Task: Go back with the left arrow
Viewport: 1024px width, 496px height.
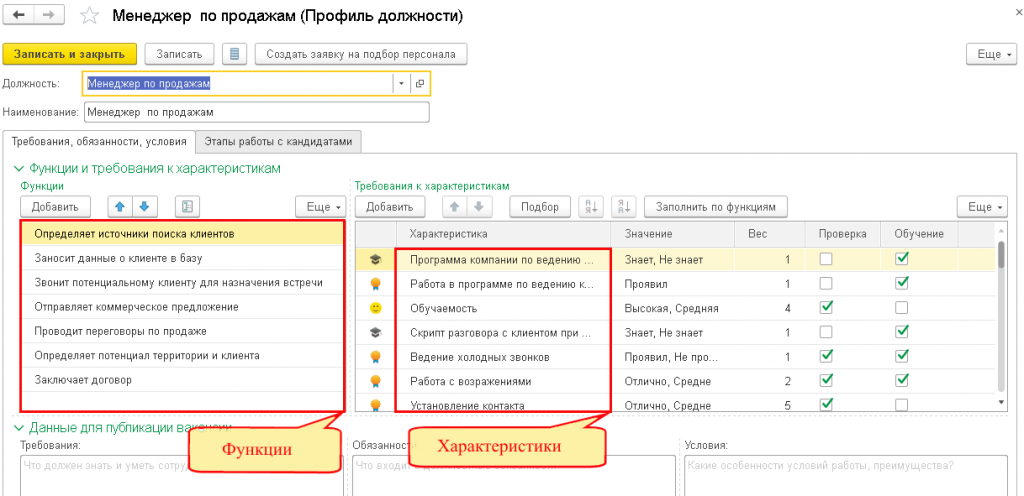Action: point(18,16)
